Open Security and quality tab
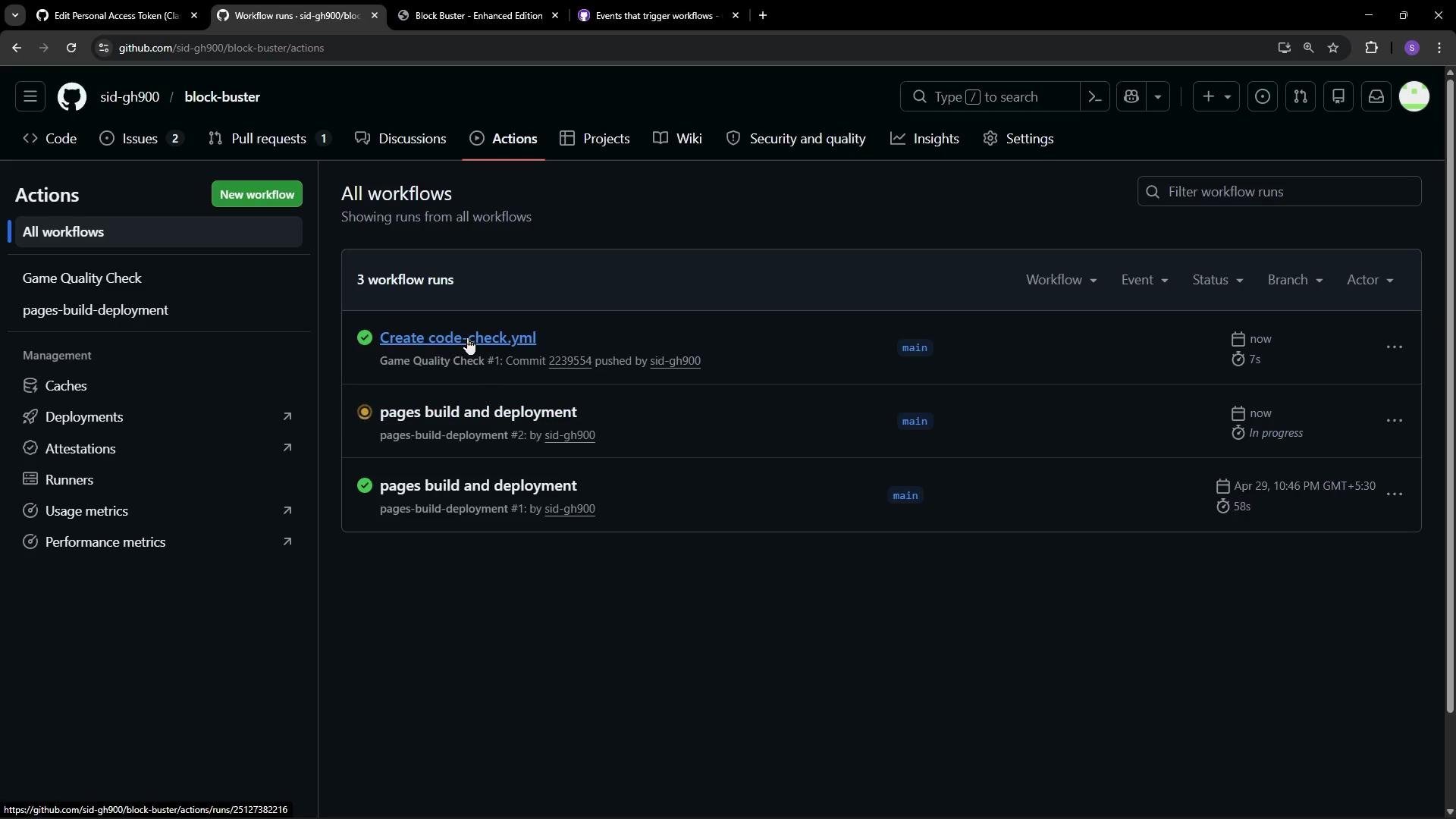This screenshot has width=1456, height=819. pos(796,139)
